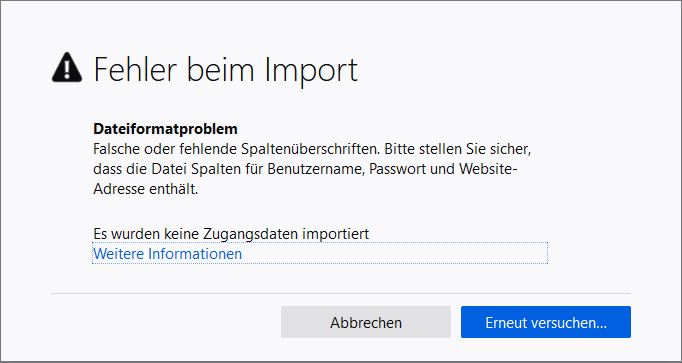This screenshot has height=363, width=682.
Task: Click the last line Adresse enthält.
Action: pyautogui.click(x=146, y=189)
